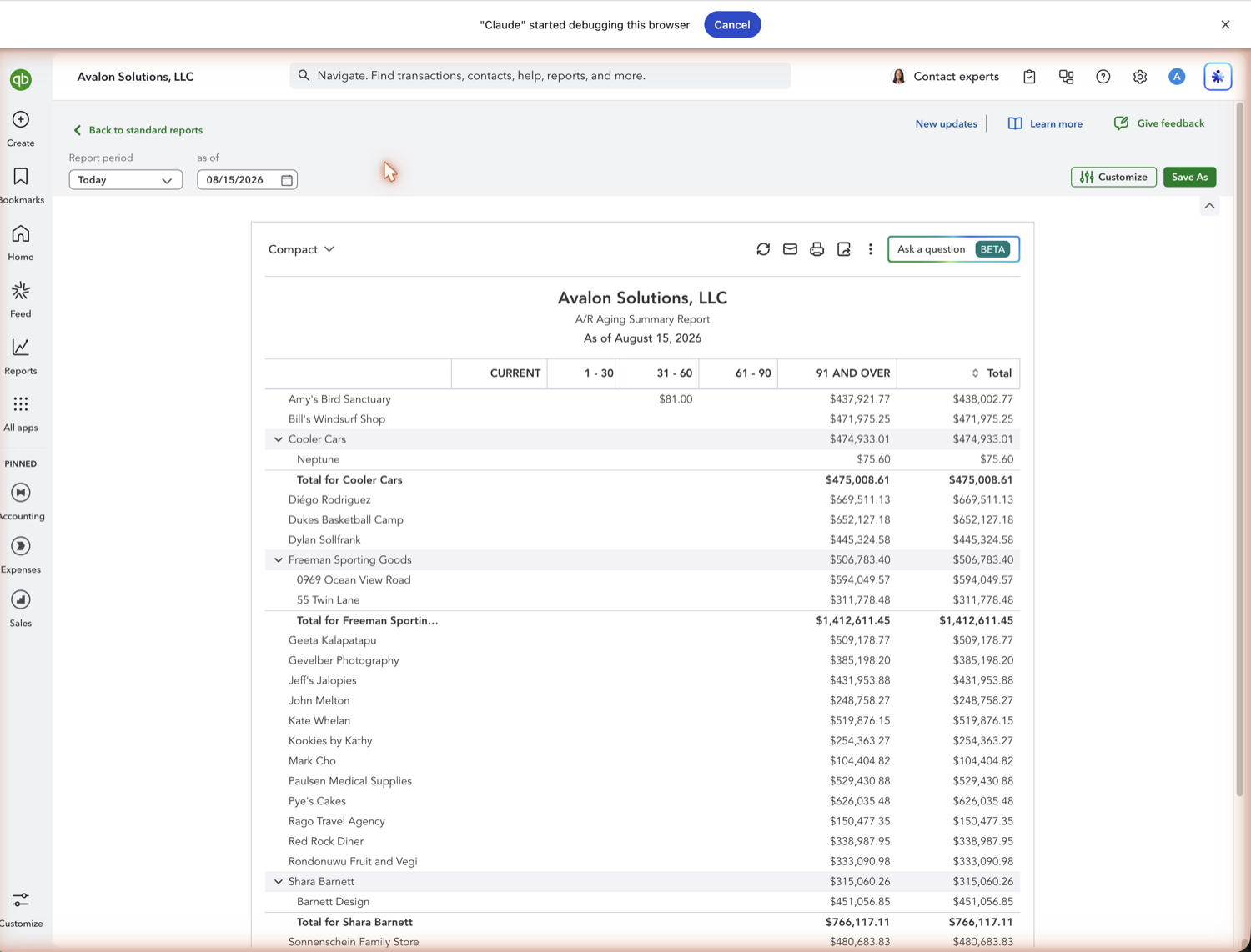Email the report
Screen dimensions: 1251x952
tap(790, 249)
